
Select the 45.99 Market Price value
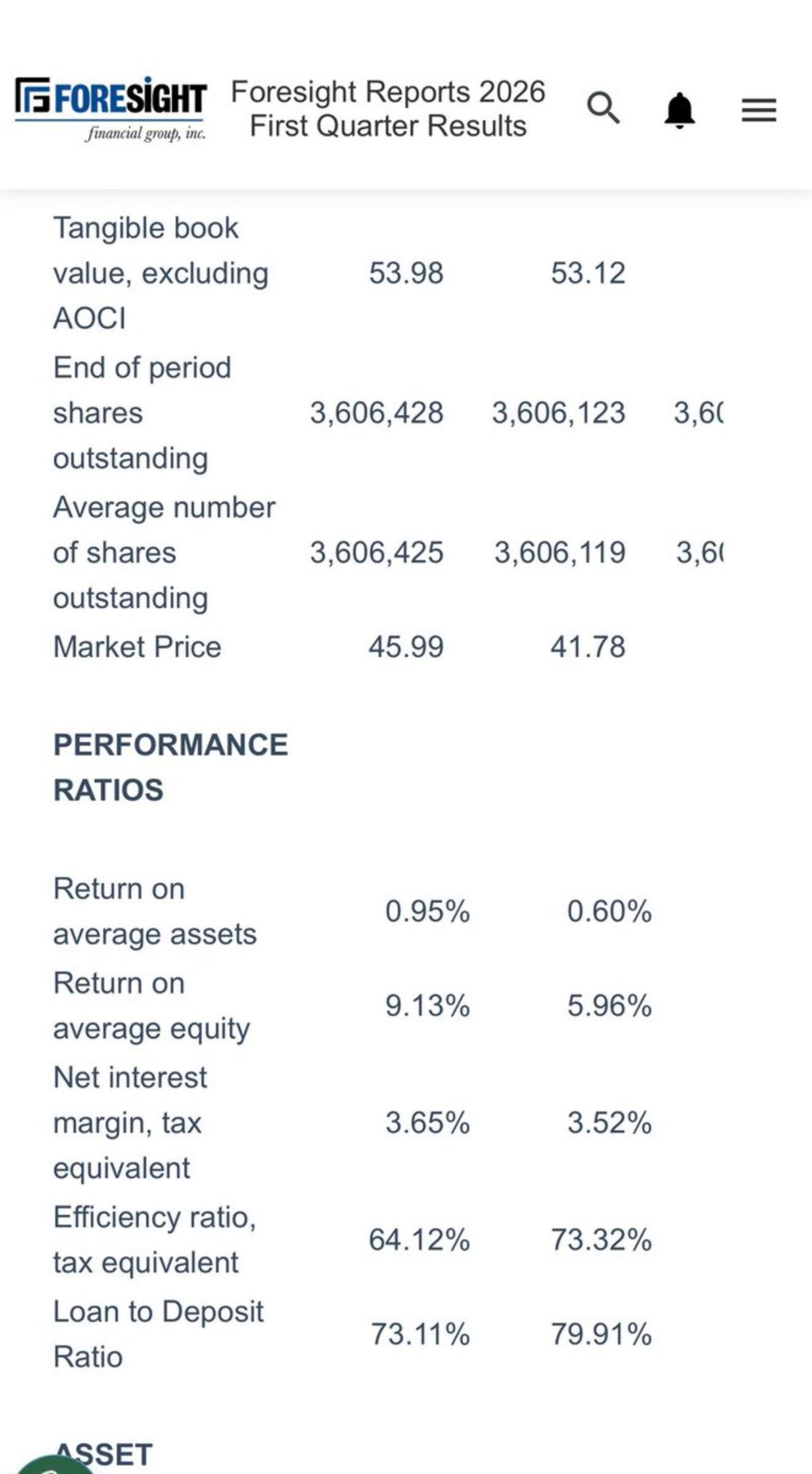407,648
